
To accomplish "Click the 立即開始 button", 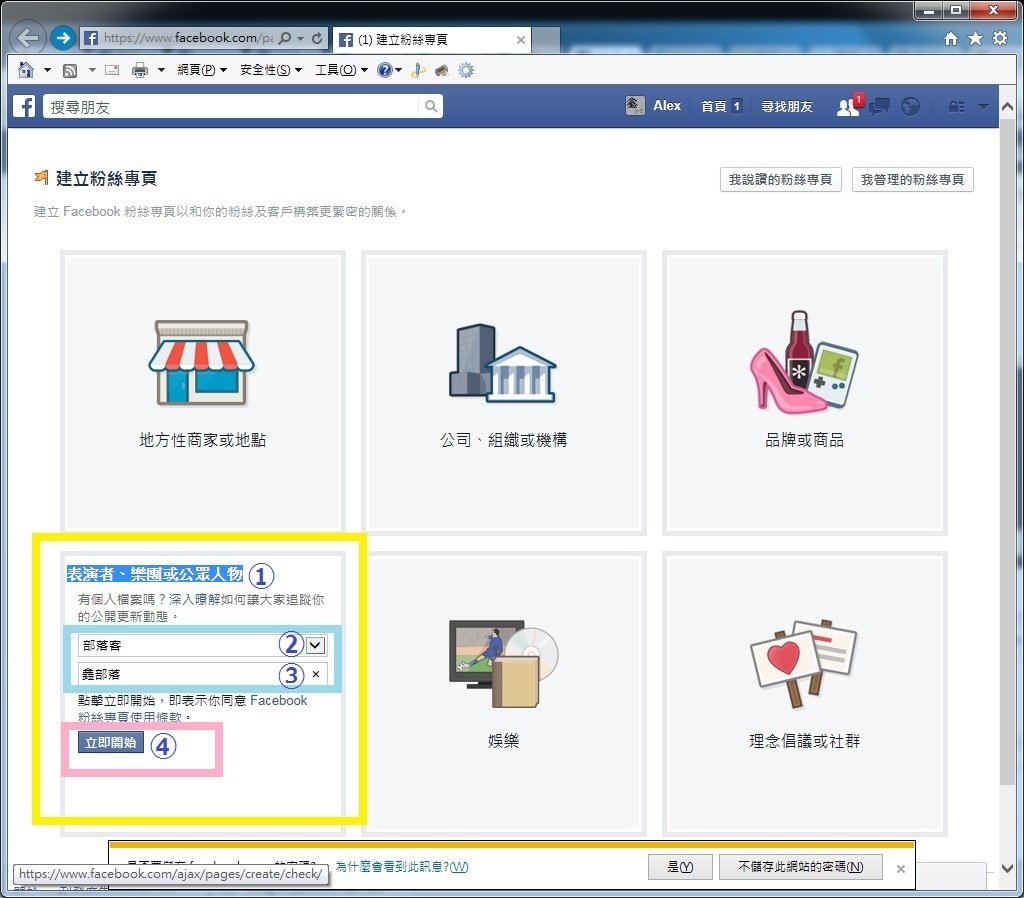I will [x=110, y=743].
